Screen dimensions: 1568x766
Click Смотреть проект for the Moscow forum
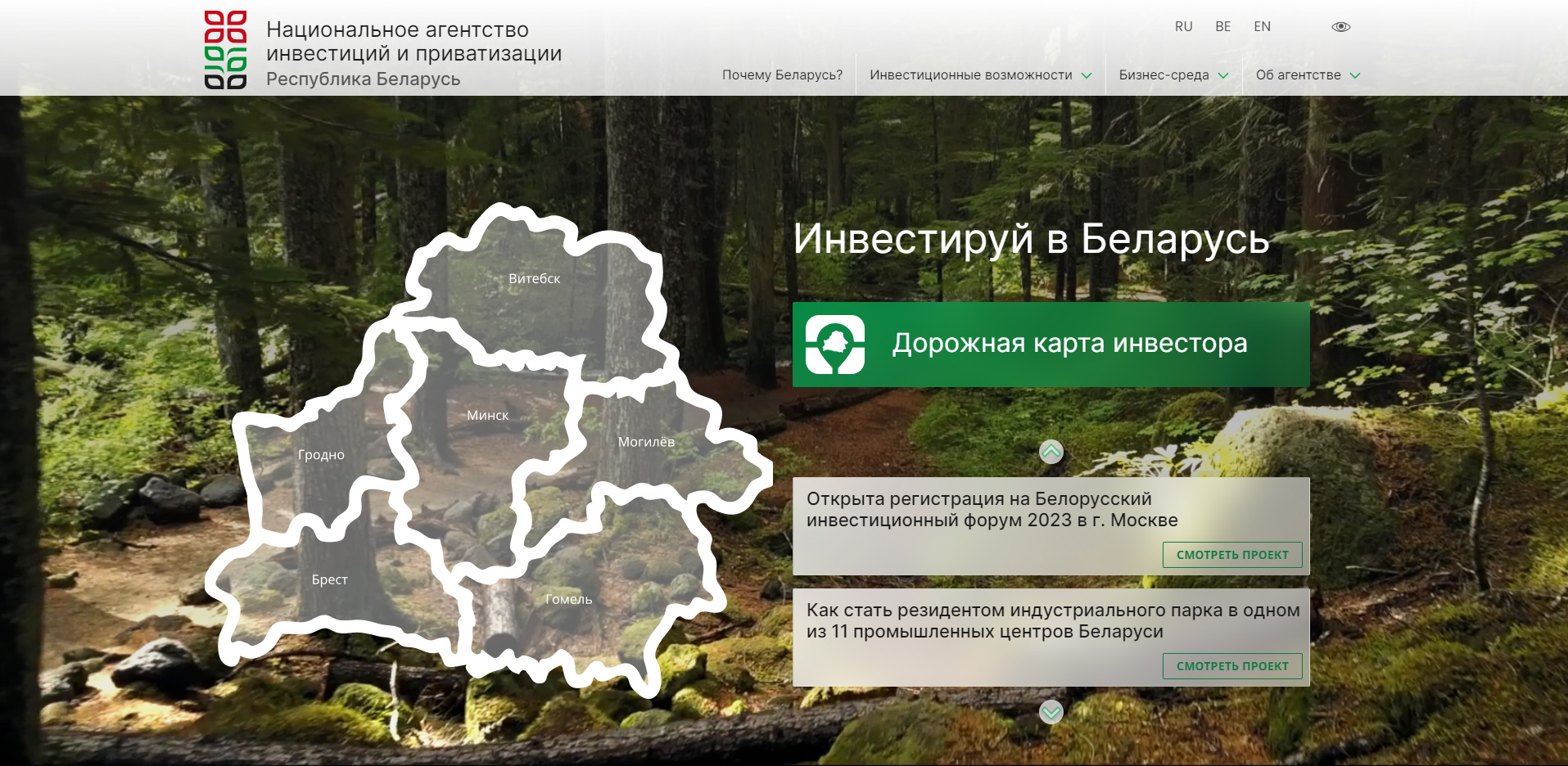tap(1231, 555)
